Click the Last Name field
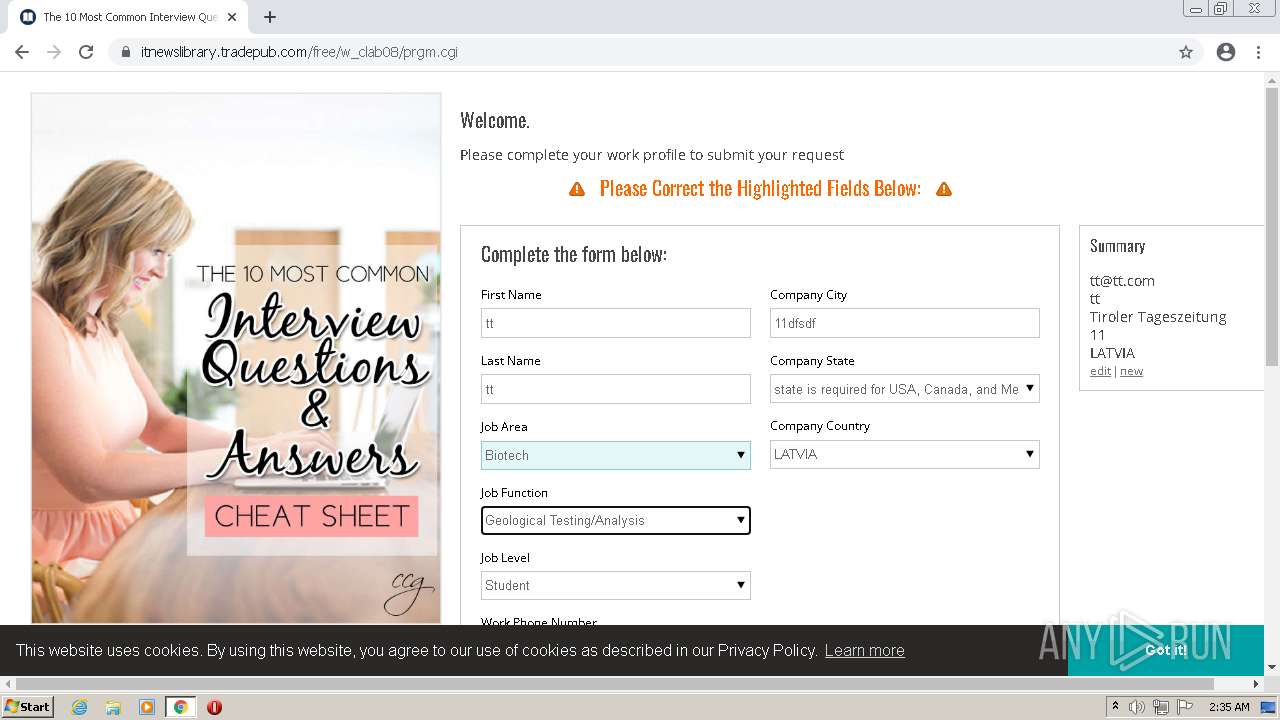The image size is (1280, 720). [x=616, y=389]
